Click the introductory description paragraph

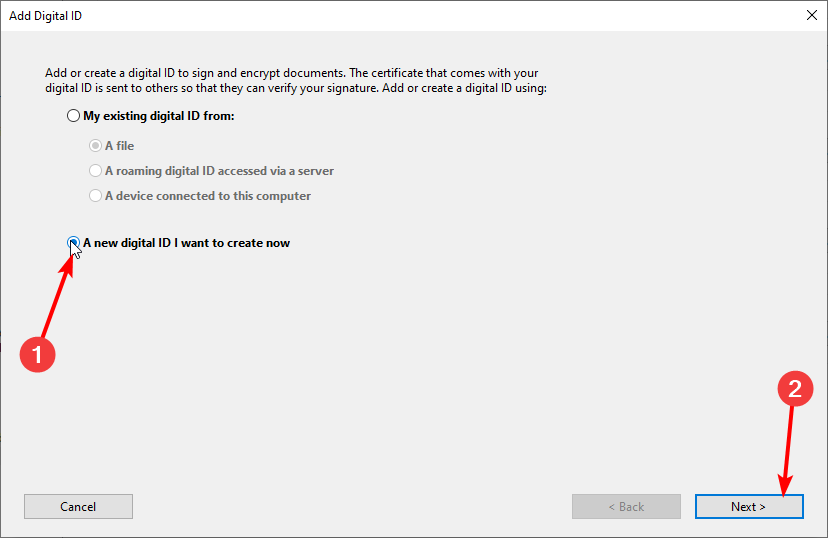(296, 80)
